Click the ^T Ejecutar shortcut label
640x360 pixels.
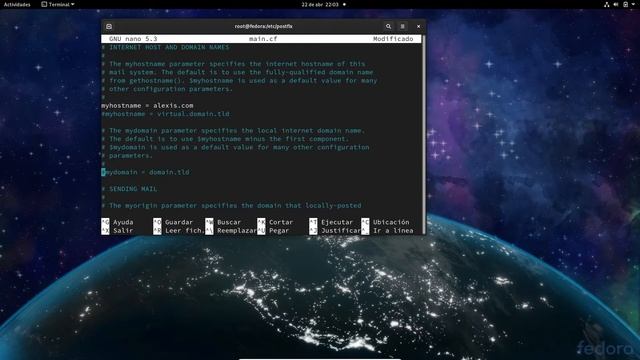[x=331, y=222]
